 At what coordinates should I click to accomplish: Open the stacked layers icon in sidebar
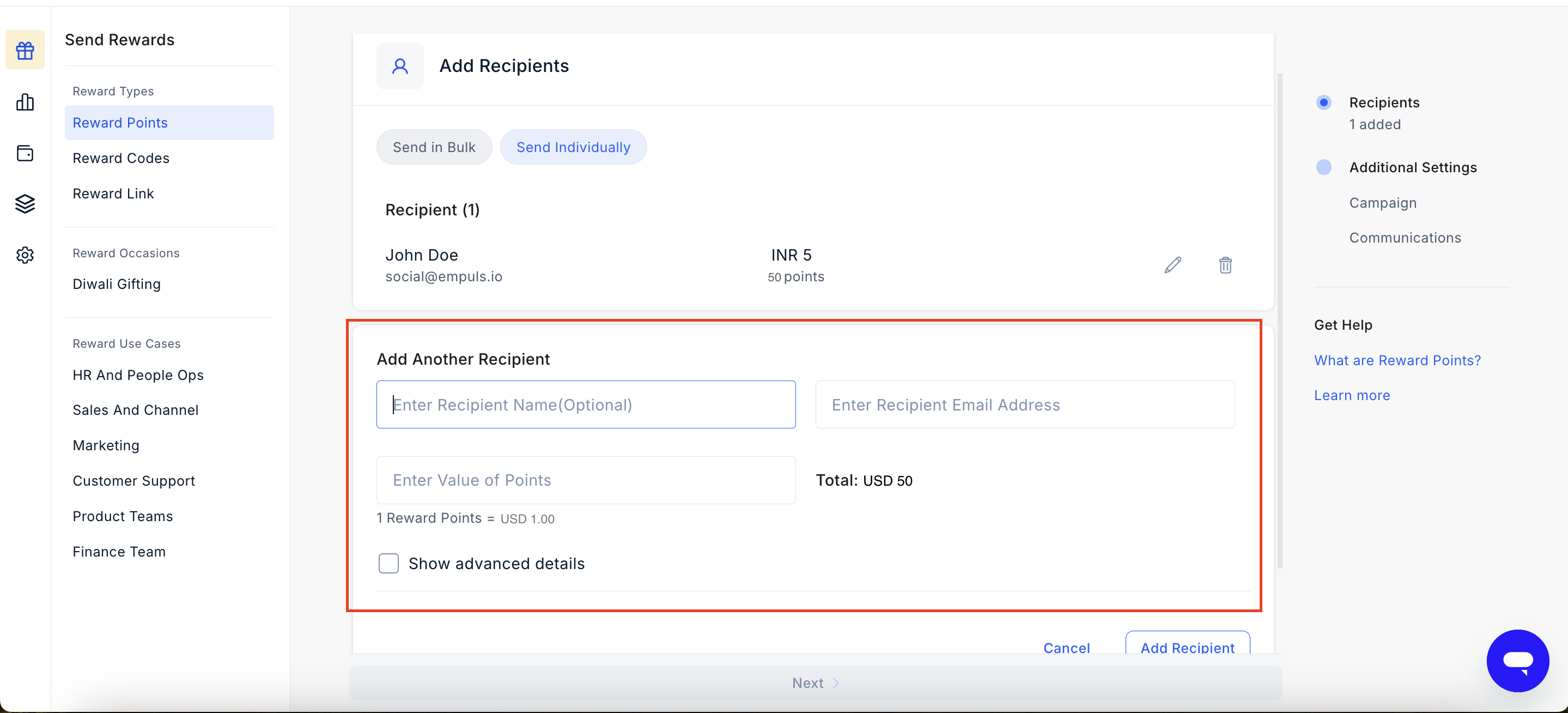tap(25, 204)
